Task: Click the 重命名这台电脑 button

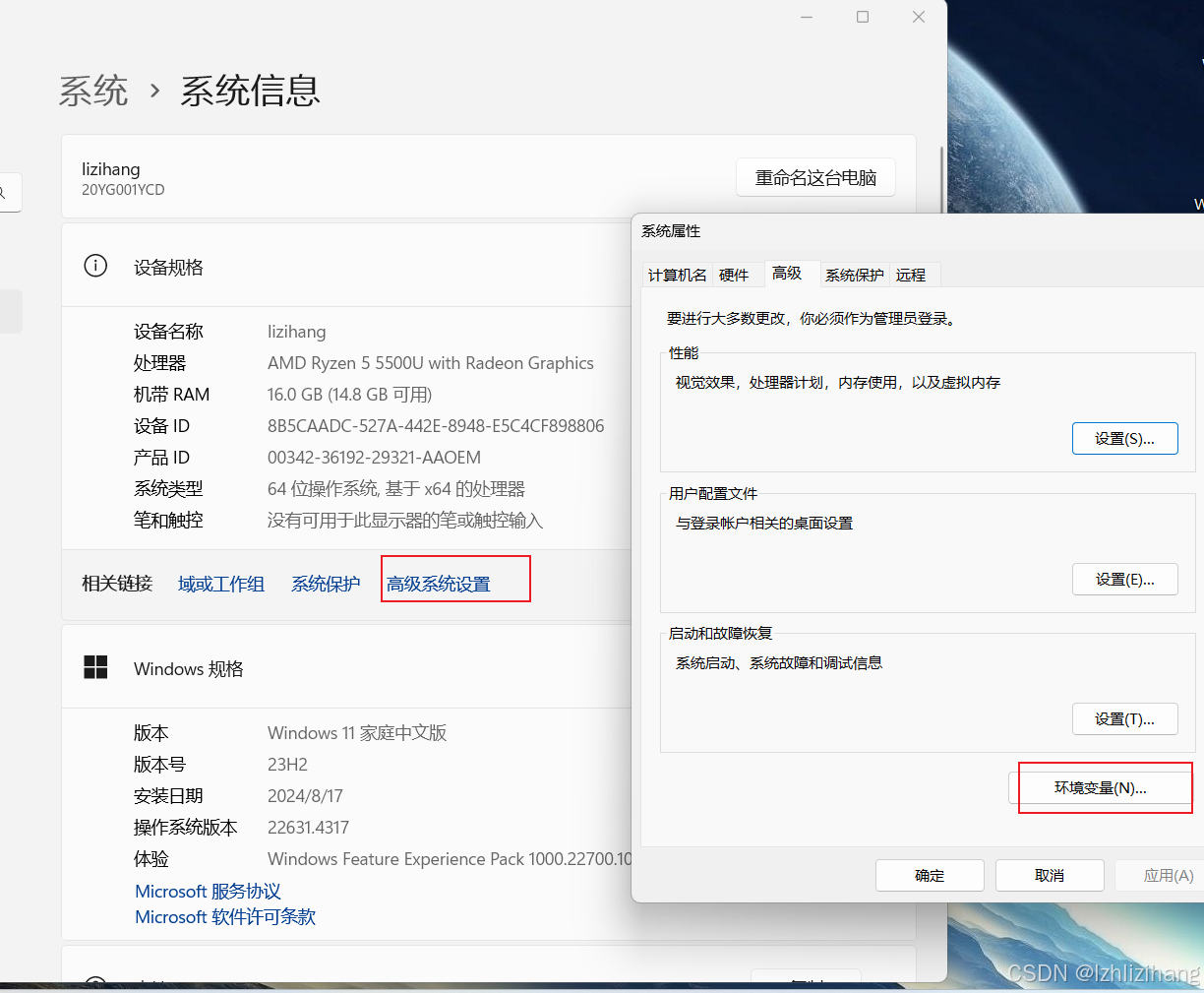Action: (x=815, y=177)
